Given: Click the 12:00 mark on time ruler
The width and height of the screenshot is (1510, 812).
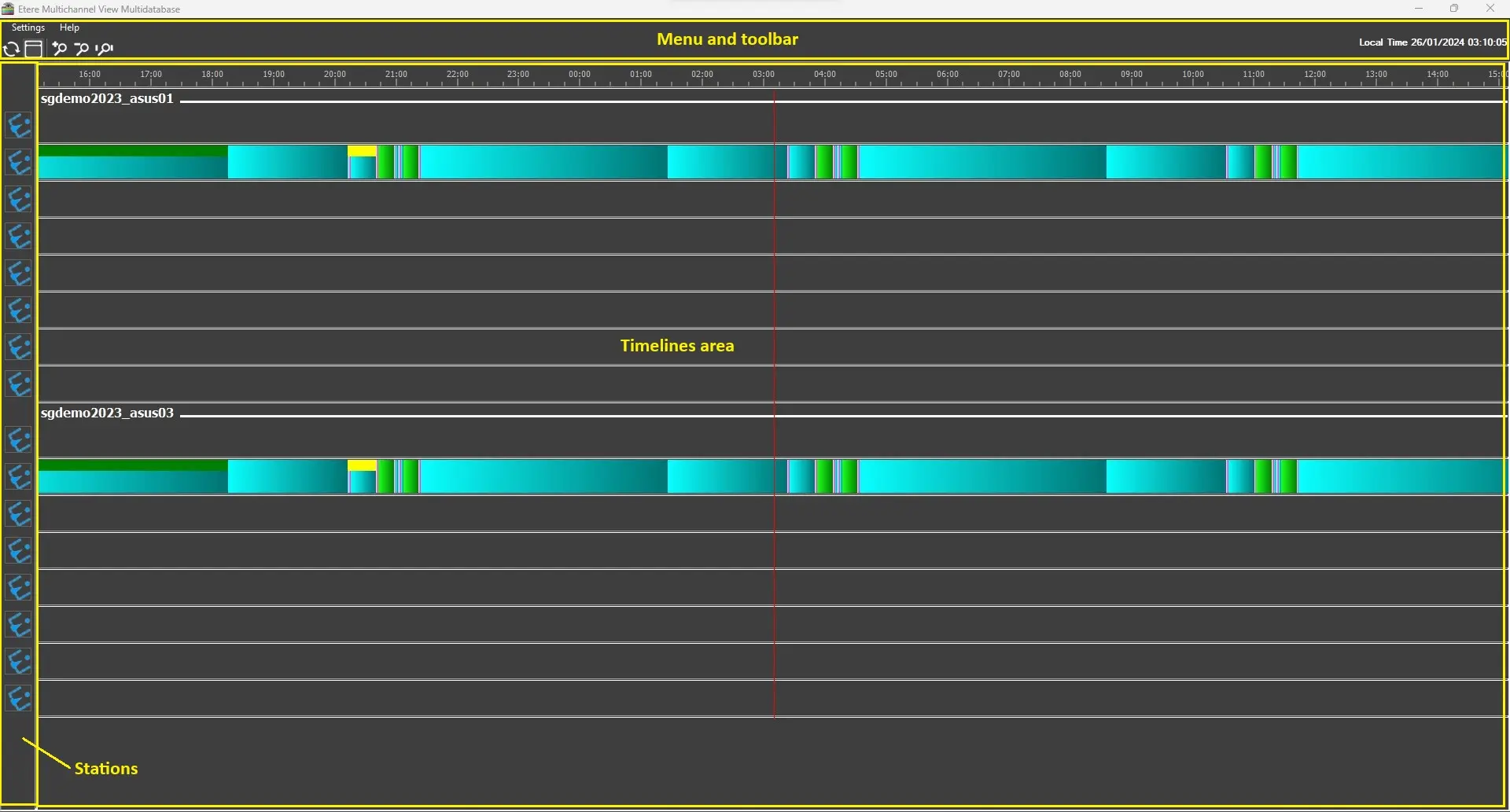Looking at the screenshot, I should pos(1315,75).
